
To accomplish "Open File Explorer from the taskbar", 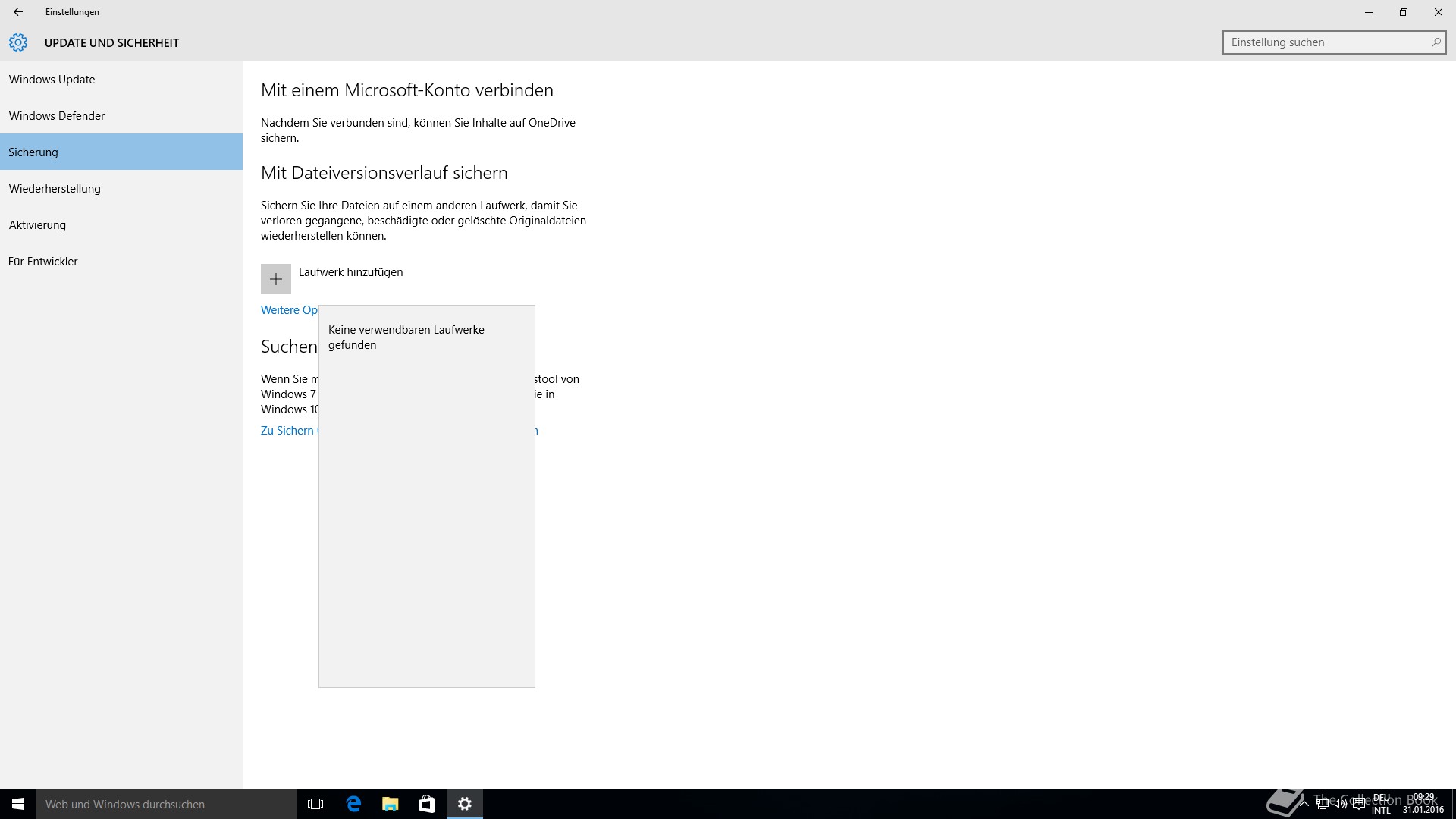I will click(390, 804).
